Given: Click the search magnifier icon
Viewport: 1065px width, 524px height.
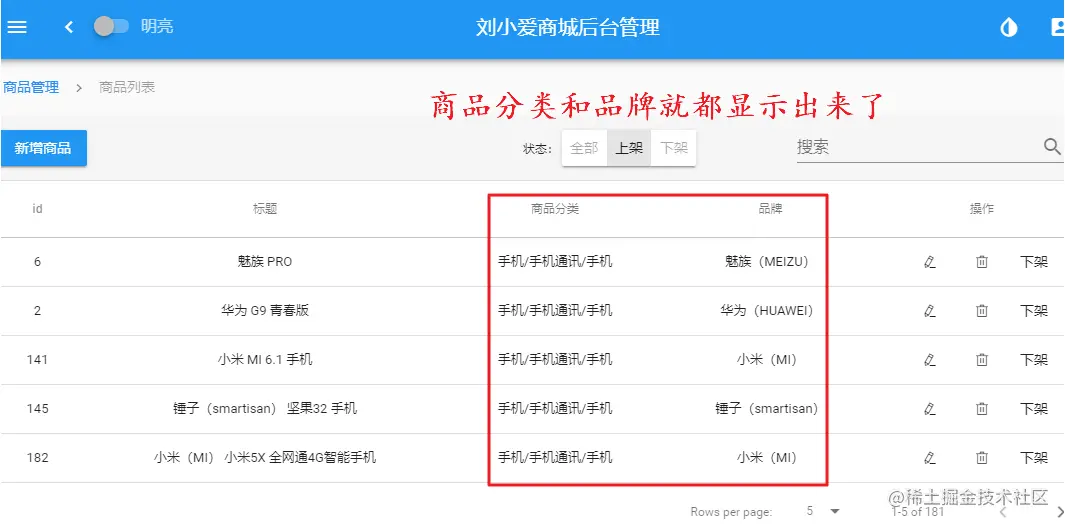Looking at the screenshot, I should 1052,147.
